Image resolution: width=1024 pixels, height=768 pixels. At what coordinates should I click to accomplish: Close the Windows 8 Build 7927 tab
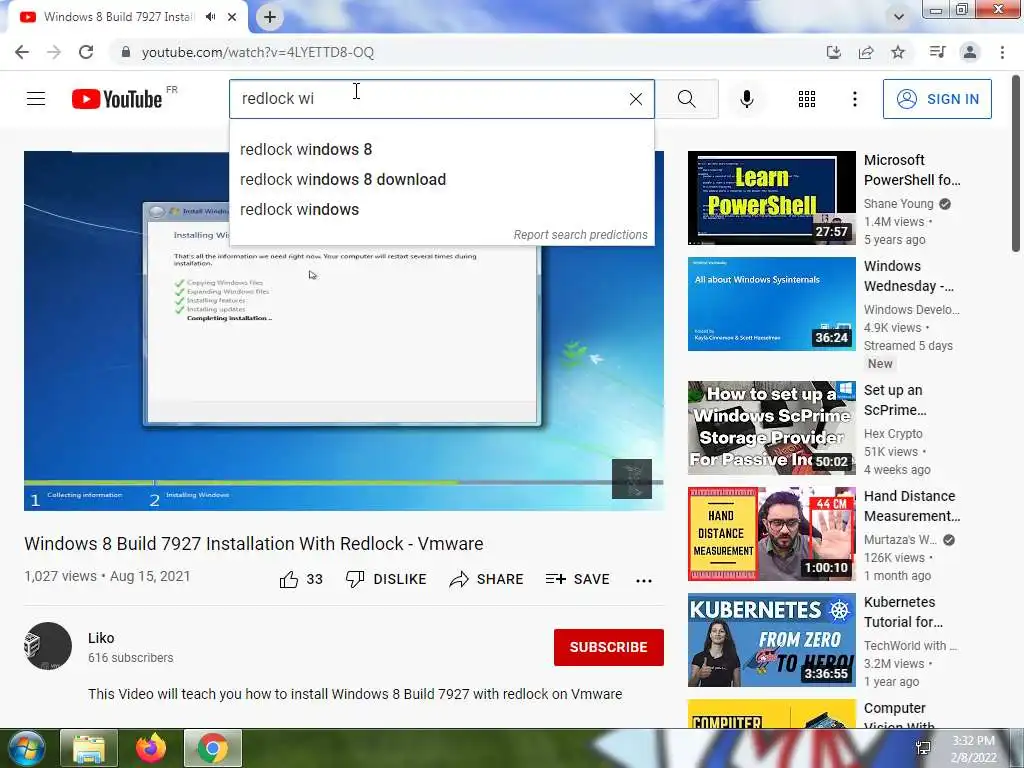click(232, 17)
